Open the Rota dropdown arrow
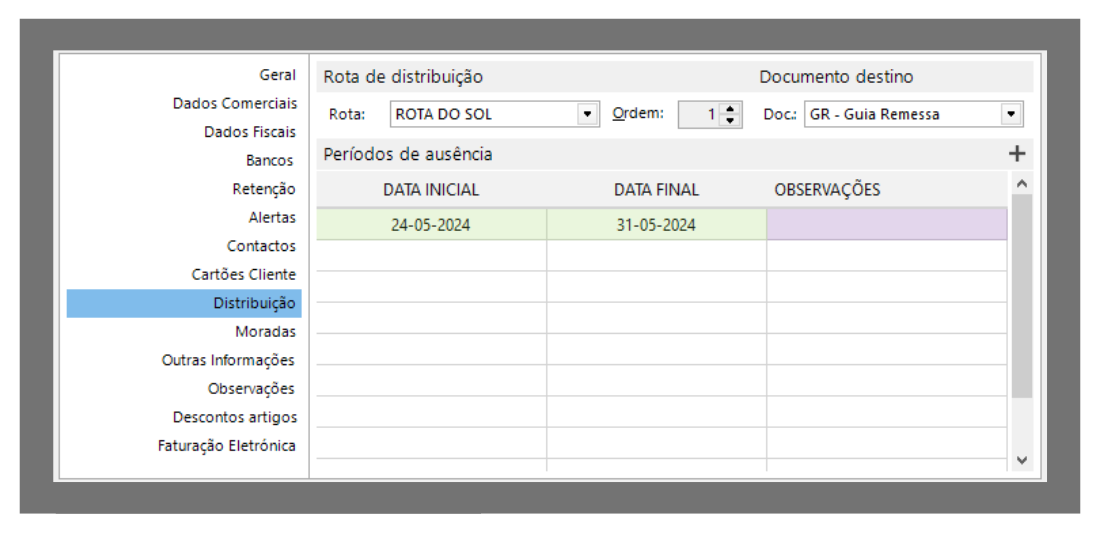 (x=587, y=114)
